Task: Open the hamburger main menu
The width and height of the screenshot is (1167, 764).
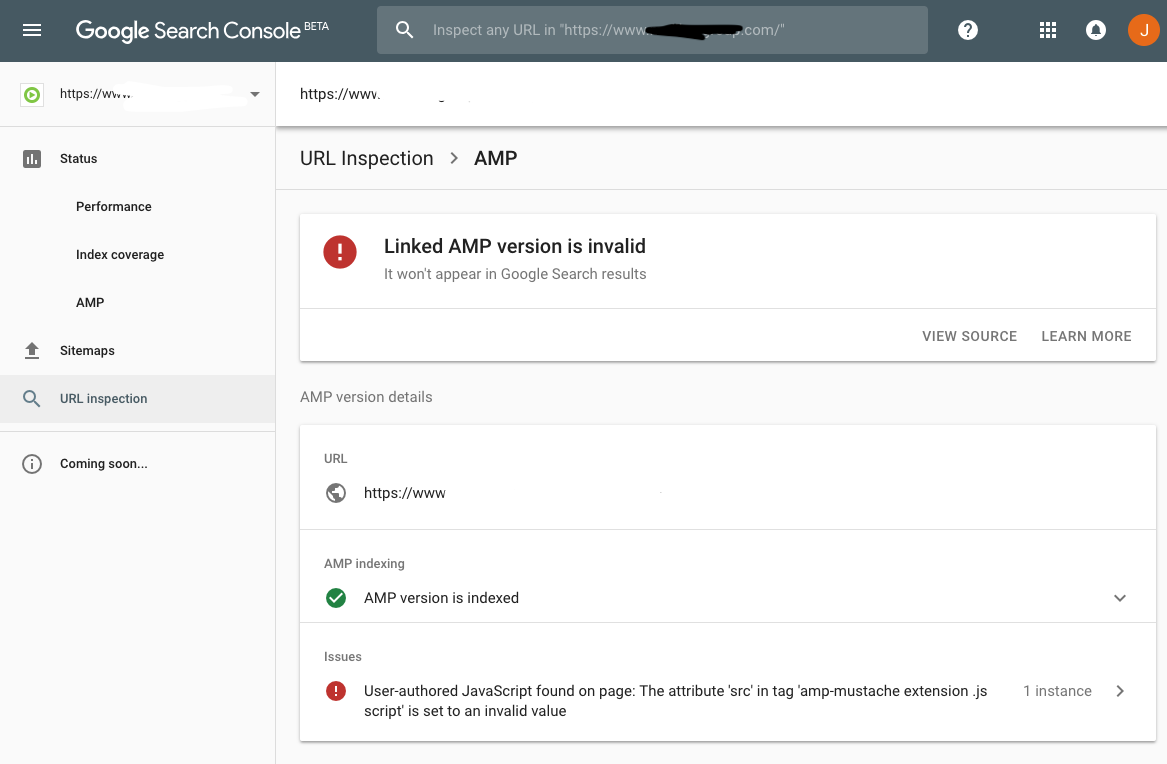Action: 32,31
